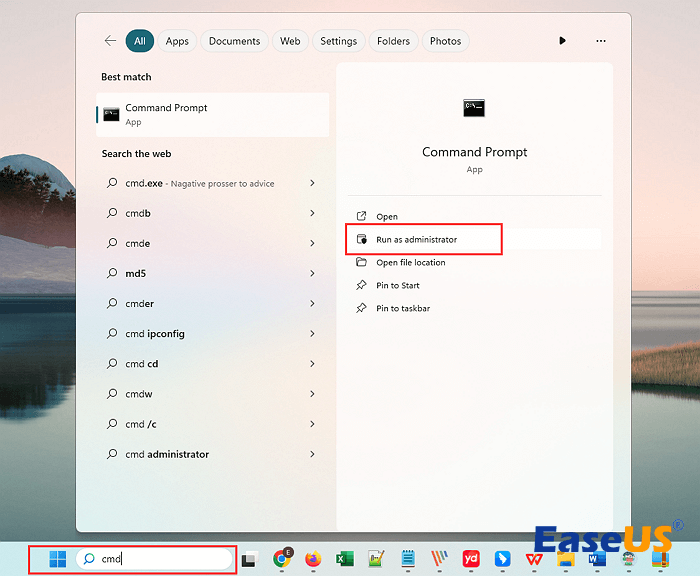Click the Task View taskbar icon
The image size is (700, 576).
[249, 559]
